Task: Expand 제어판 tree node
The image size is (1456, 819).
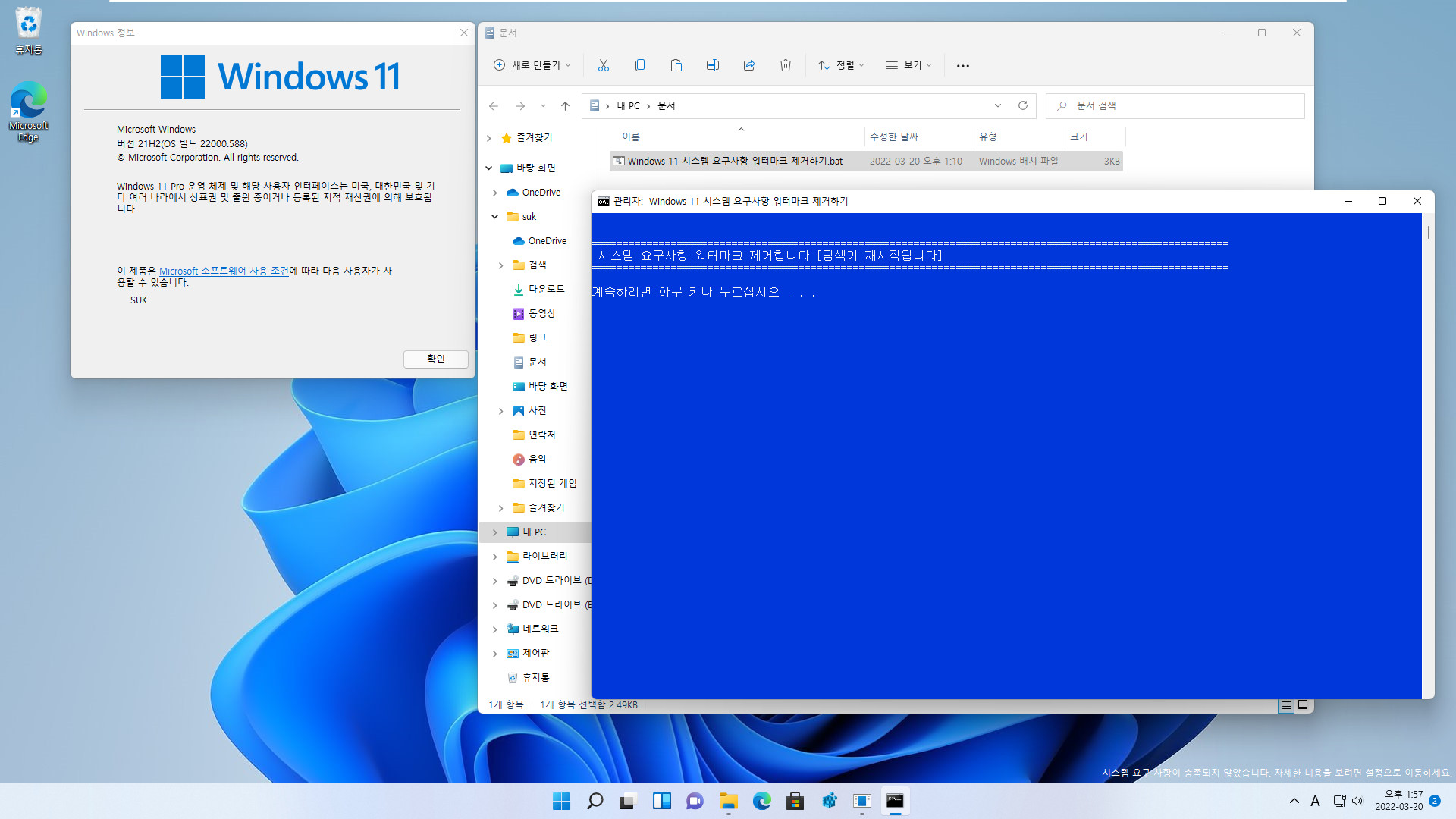Action: pyautogui.click(x=495, y=654)
